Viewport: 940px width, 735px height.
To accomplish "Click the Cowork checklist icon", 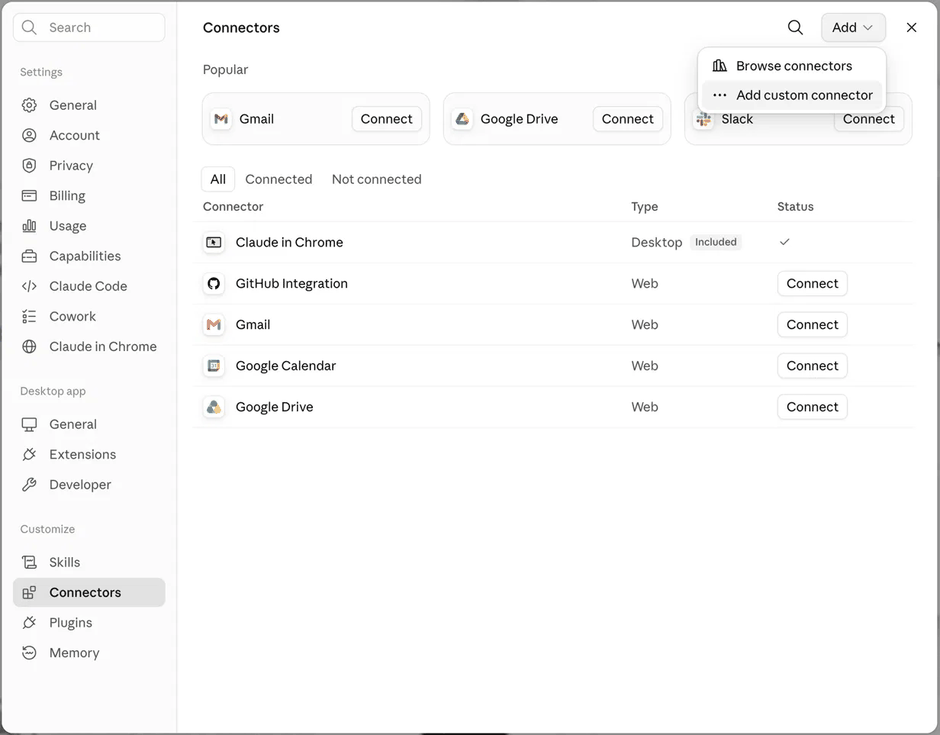I will click(x=29, y=317).
